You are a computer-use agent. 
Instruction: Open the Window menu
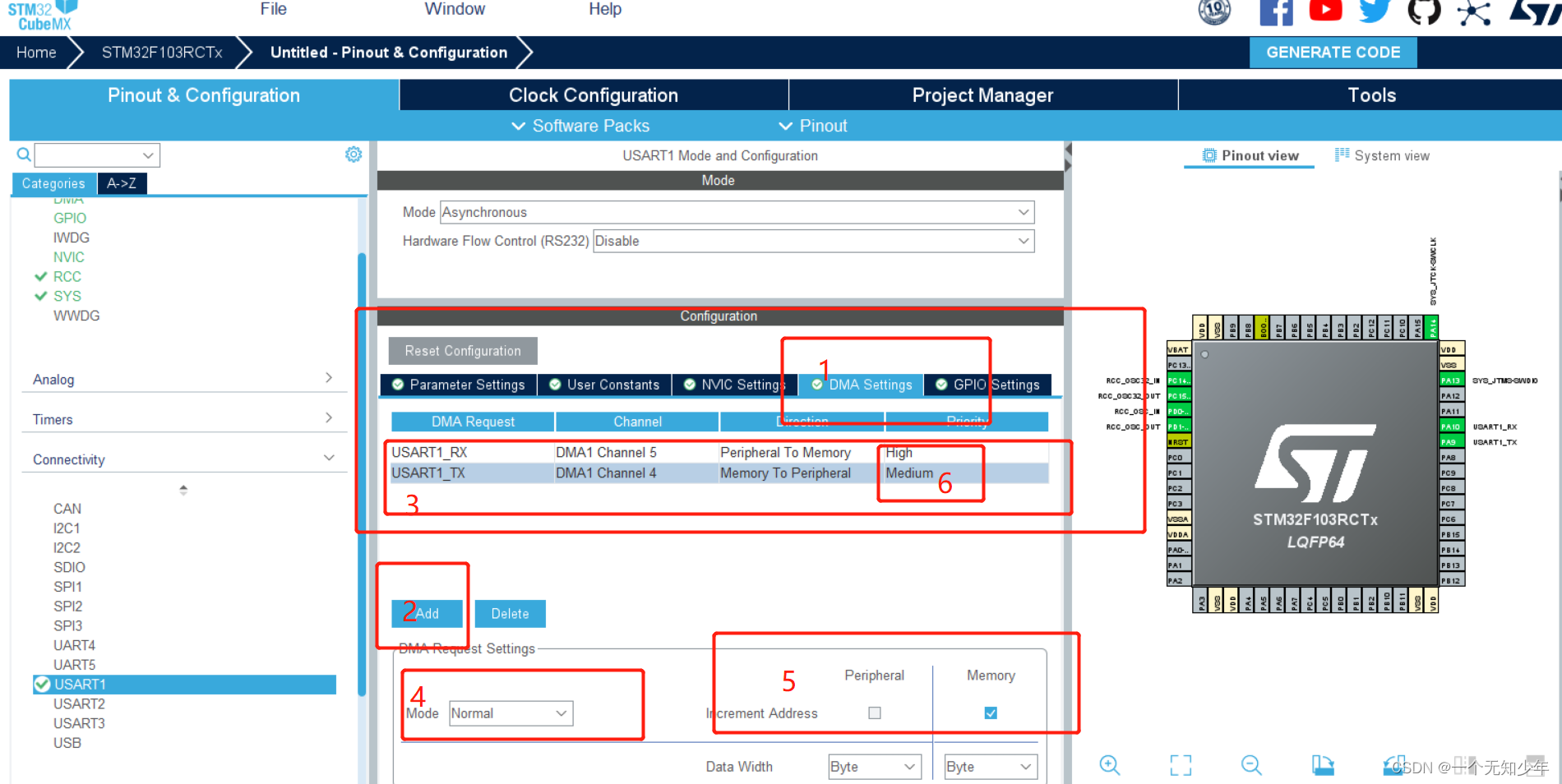[455, 9]
